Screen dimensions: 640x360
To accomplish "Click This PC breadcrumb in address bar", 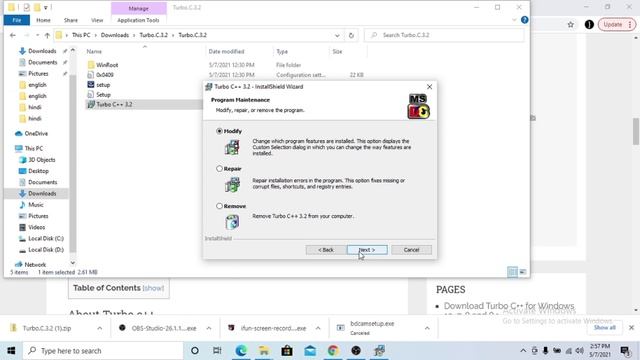I will pos(81,35).
